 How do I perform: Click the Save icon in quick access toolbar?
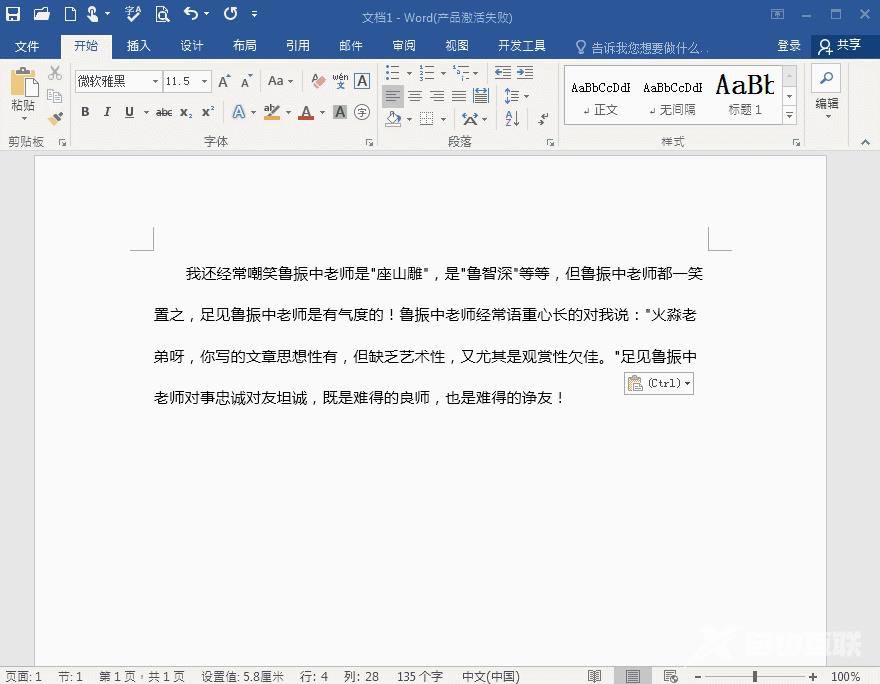(x=13, y=14)
